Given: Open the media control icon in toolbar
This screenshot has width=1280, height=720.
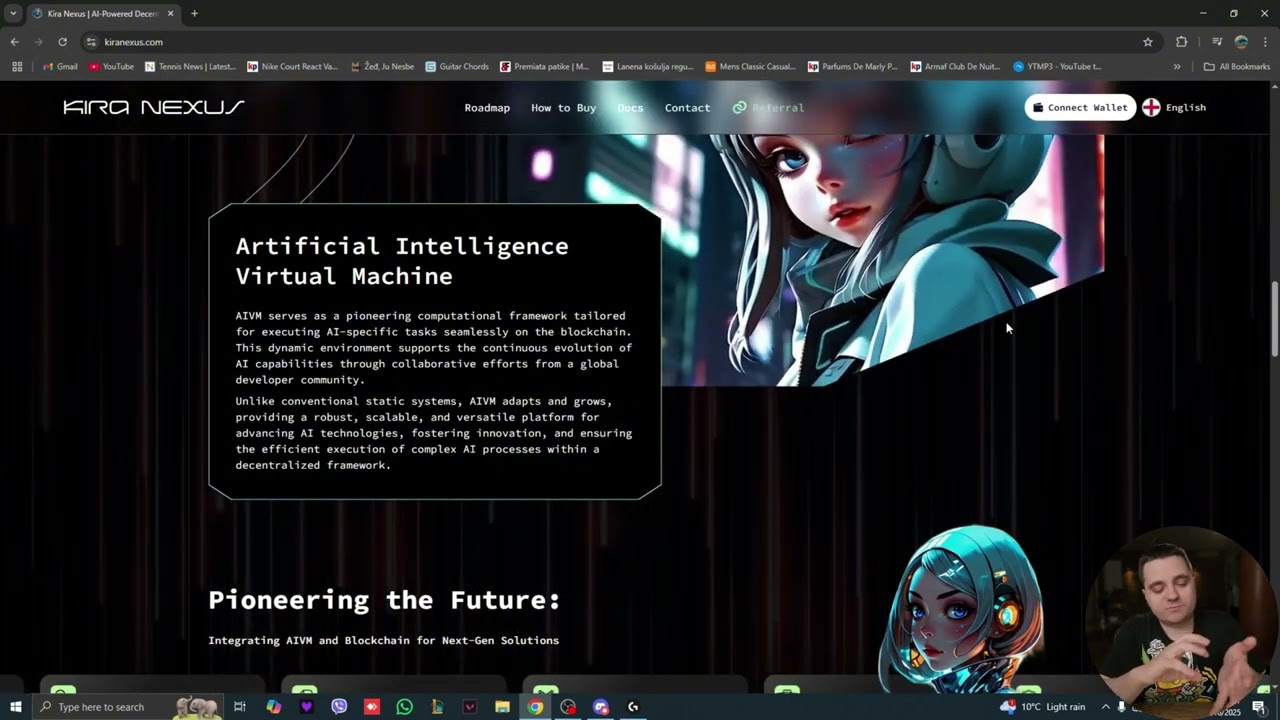Looking at the screenshot, I should click(1217, 42).
